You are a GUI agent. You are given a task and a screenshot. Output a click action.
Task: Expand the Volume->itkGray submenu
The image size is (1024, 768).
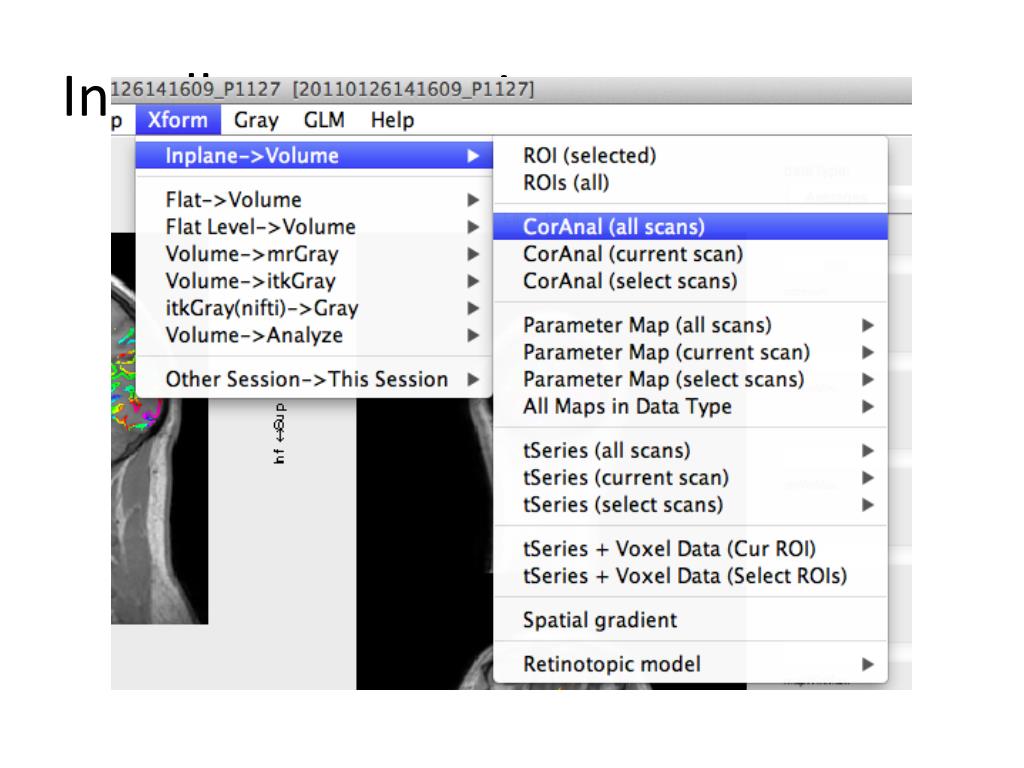click(314, 281)
